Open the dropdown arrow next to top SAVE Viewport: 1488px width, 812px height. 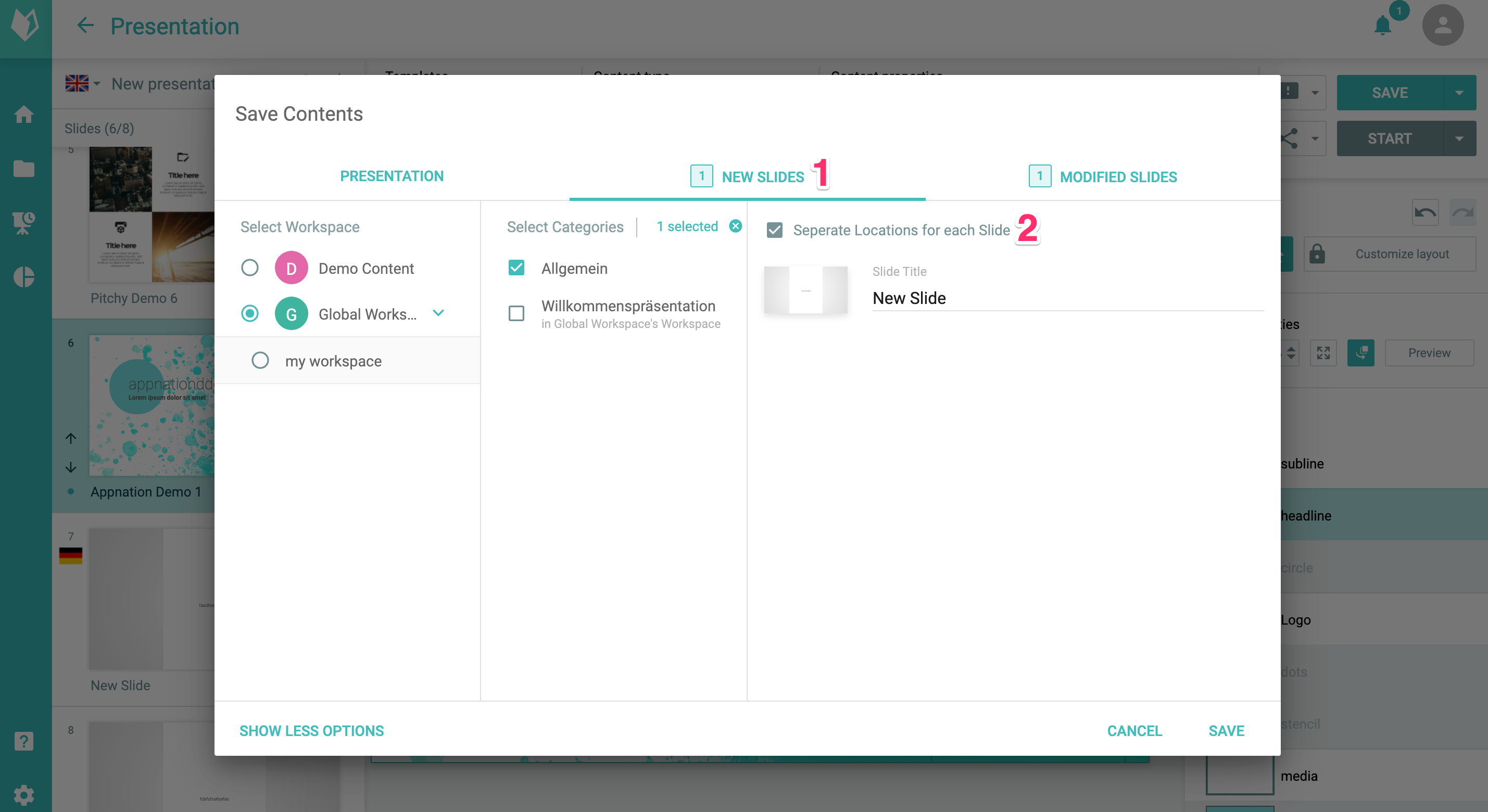point(1459,93)
